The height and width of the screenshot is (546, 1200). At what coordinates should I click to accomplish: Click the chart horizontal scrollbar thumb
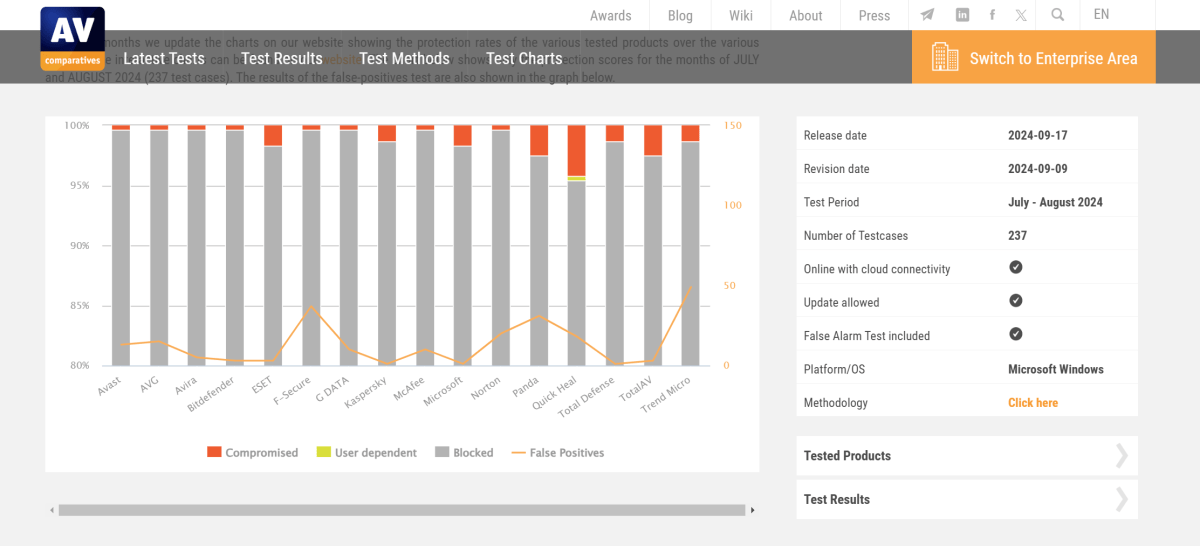pos(402,510)
